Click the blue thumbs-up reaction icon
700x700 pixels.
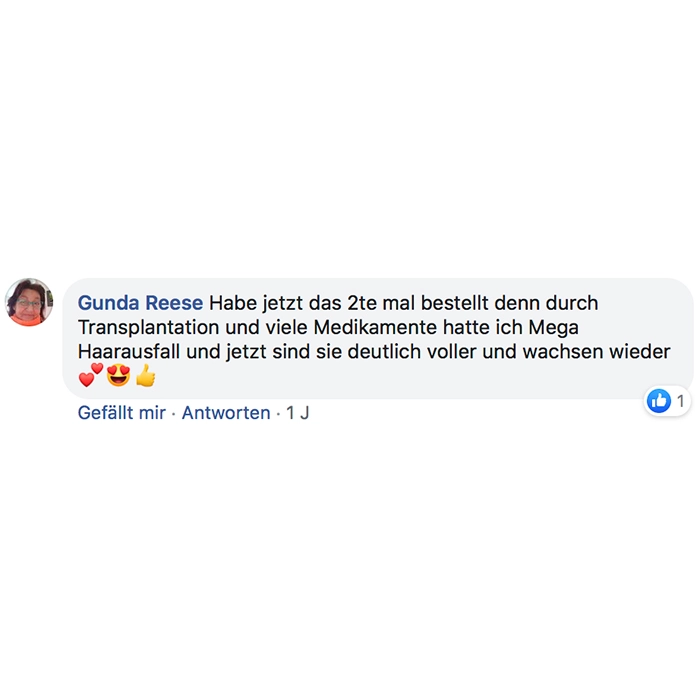pos(658,400)
